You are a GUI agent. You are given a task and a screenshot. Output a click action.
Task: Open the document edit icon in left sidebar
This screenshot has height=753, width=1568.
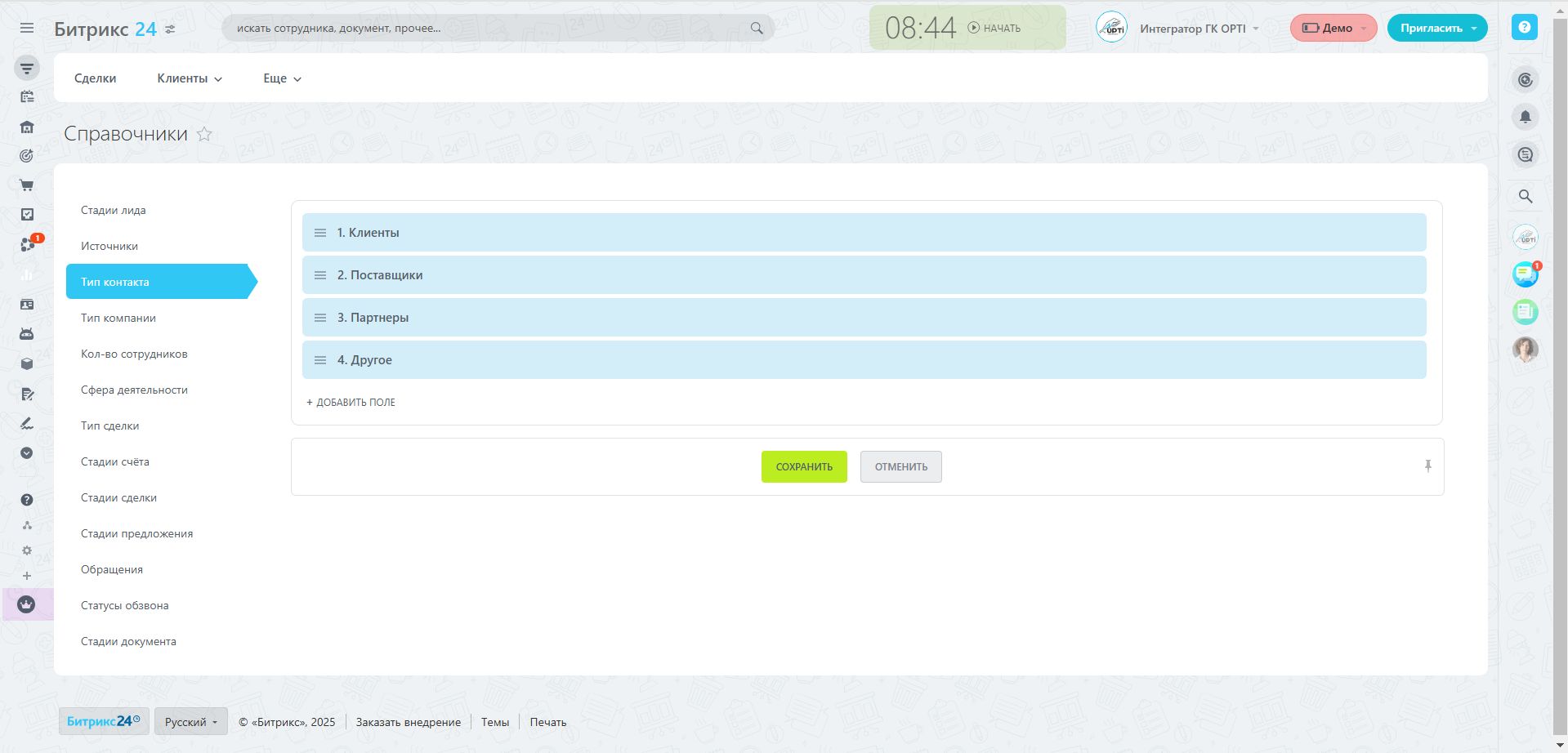[x=27, y=394]
